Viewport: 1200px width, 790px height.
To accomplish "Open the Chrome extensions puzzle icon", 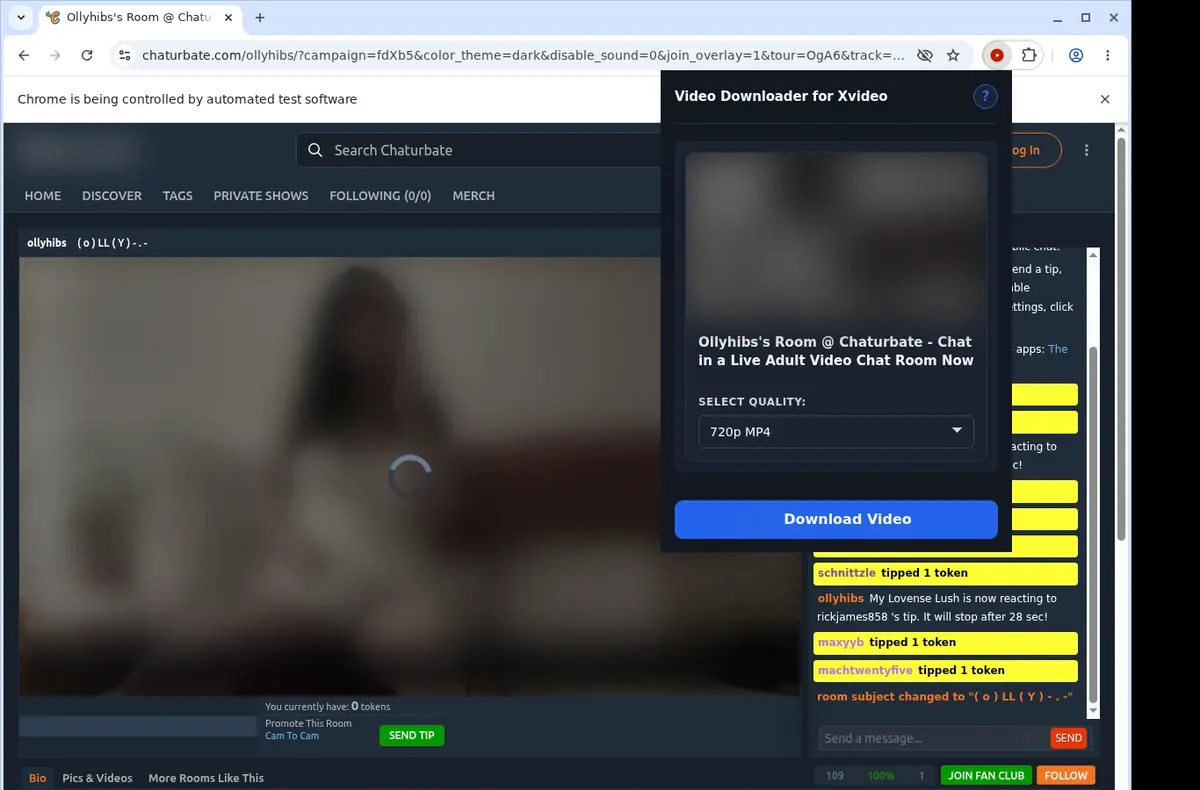I will pos(1030,56).
